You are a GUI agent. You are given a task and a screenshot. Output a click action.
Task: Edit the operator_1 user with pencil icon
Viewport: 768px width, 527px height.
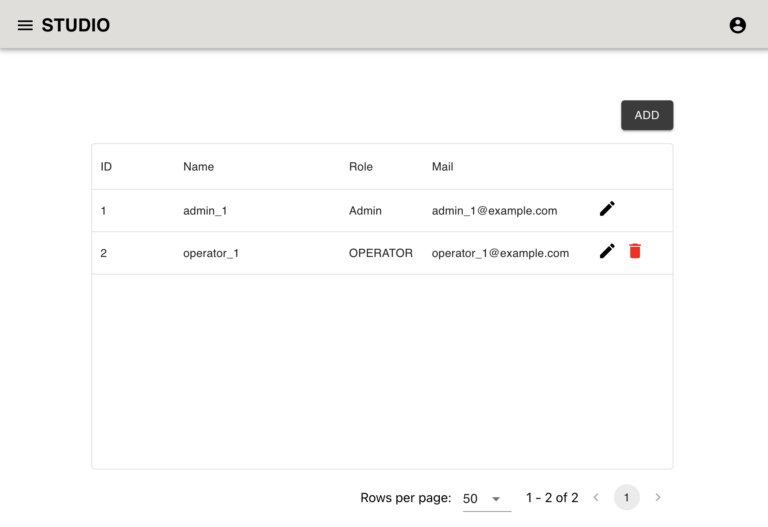point(607,251)
